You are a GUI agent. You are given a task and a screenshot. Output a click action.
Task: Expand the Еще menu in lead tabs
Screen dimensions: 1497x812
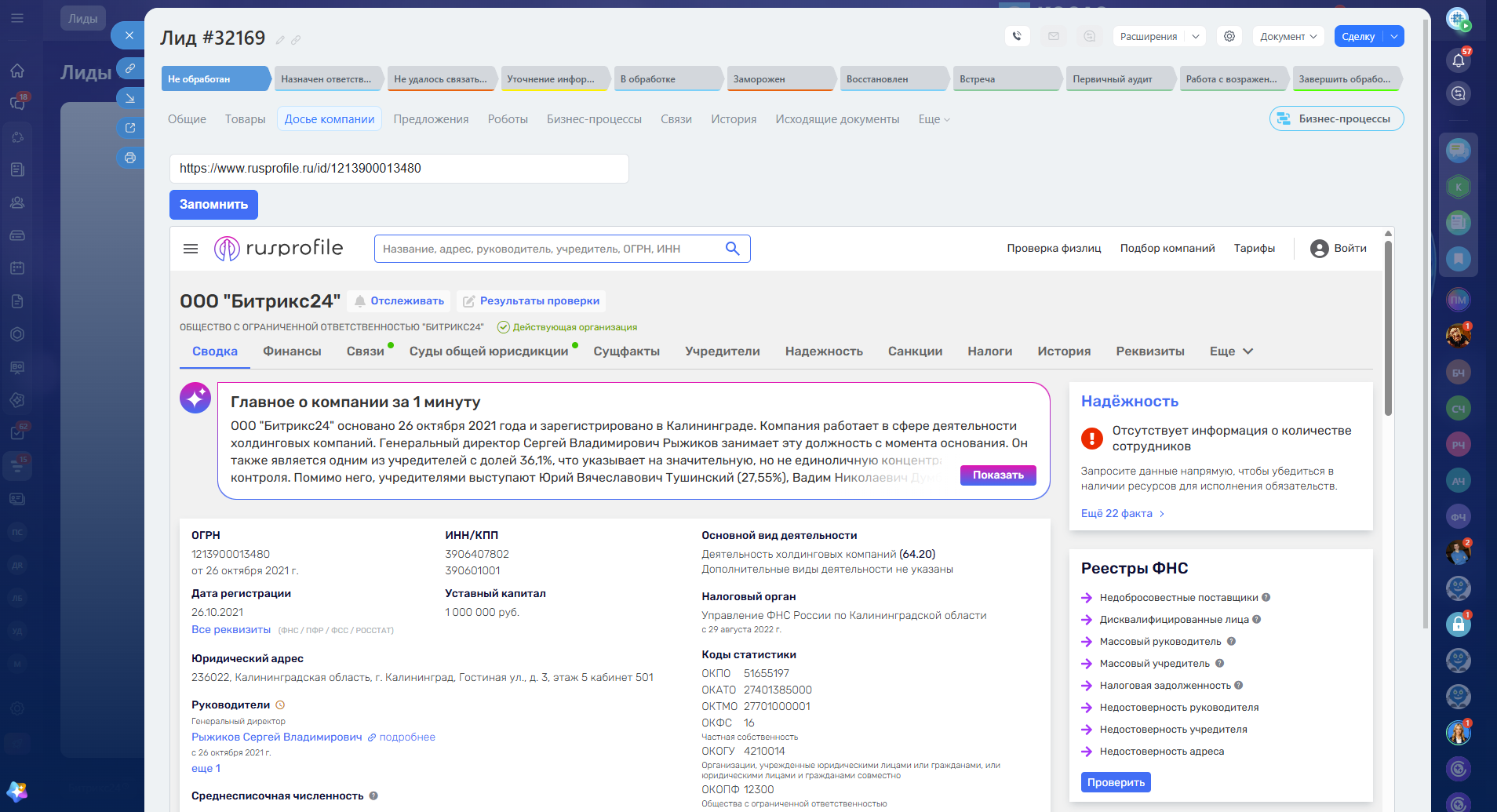click(x=934, y=119)
